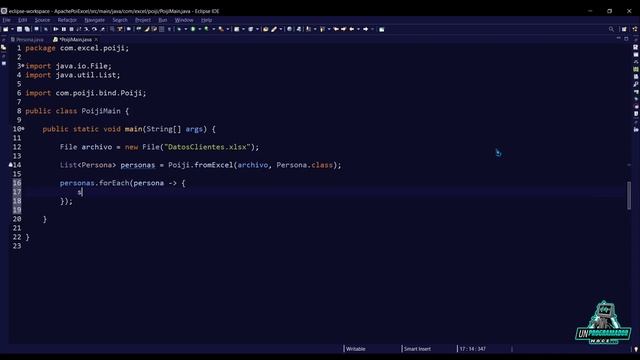Click the Save toolbar icon

pos(19,29)
